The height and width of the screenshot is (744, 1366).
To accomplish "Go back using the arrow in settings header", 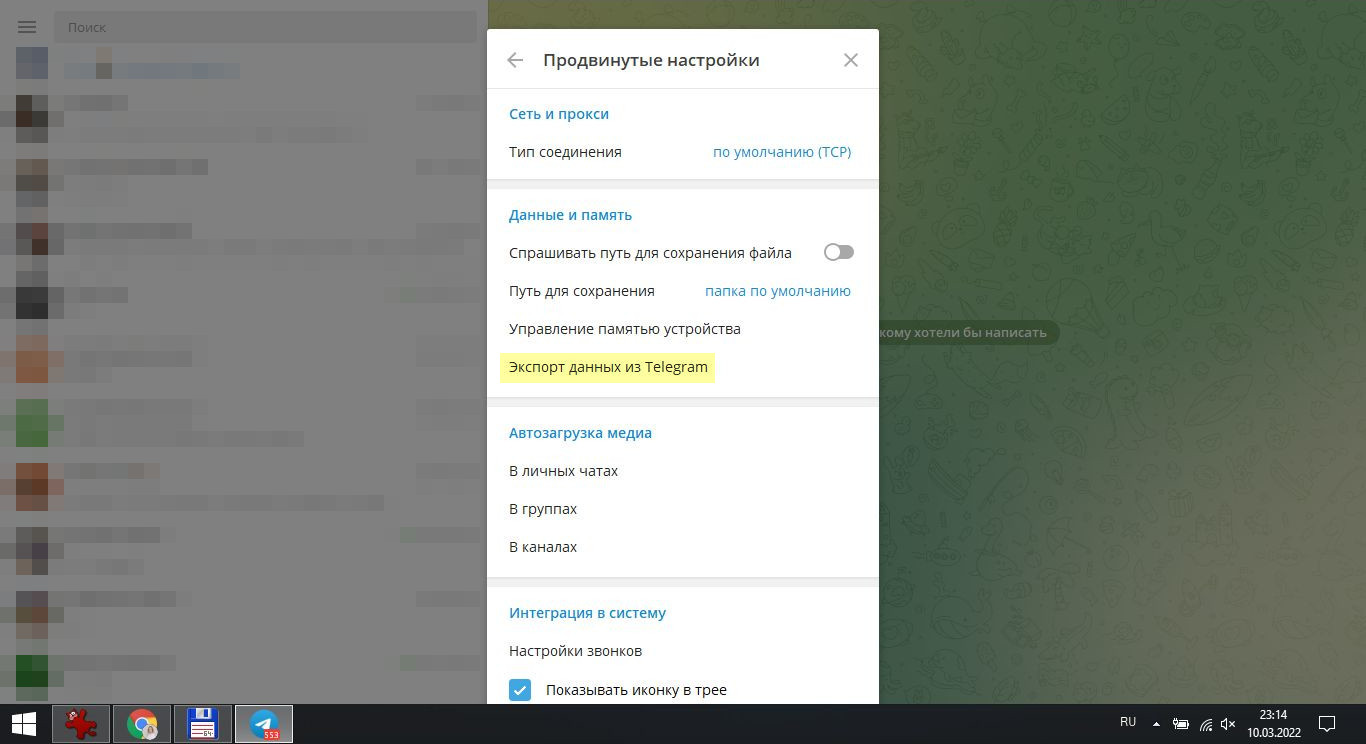I will point(515,60).
